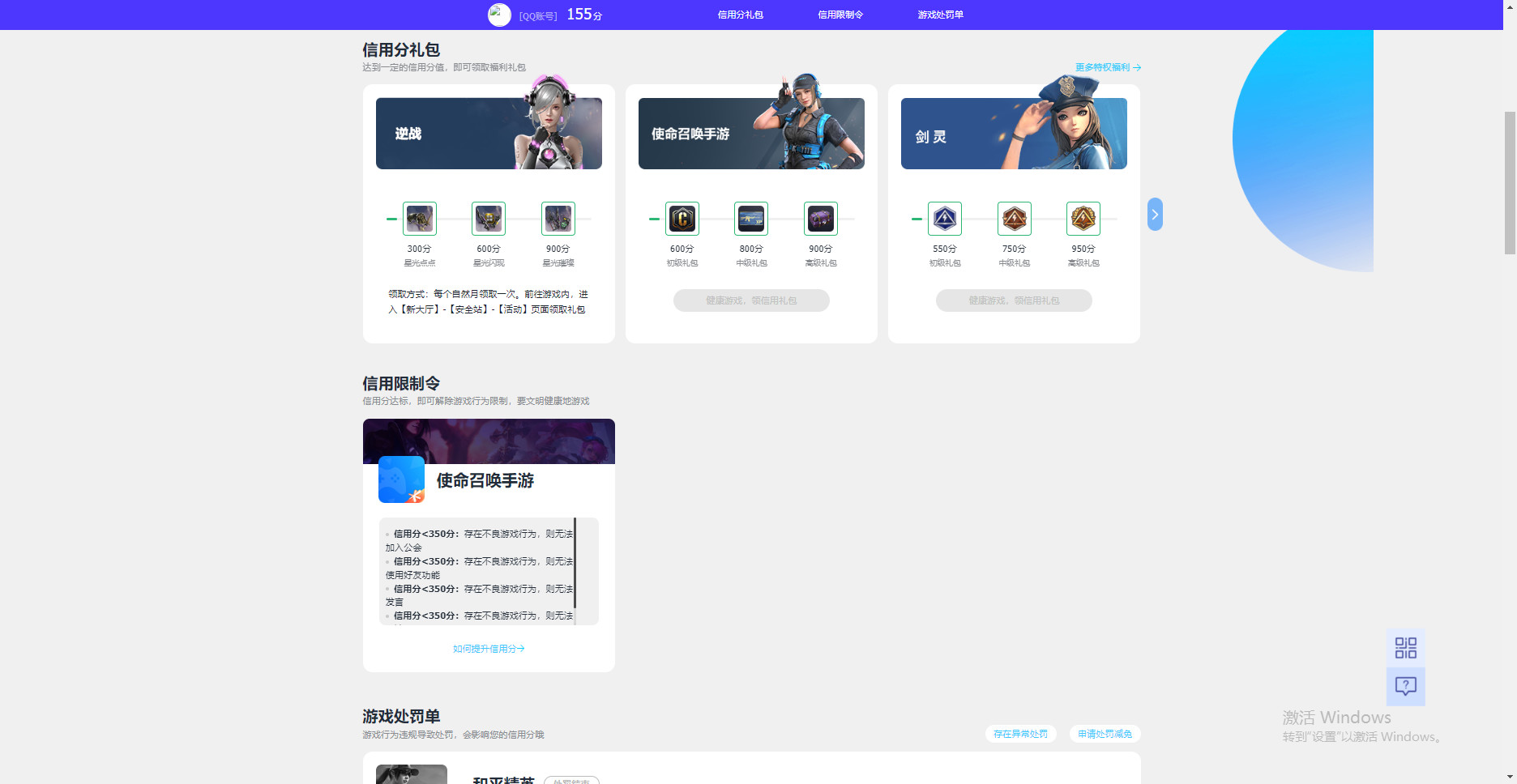Select the 600分 星光闪现 gift icon
The image size is (1517, 784).
point(489,219)
